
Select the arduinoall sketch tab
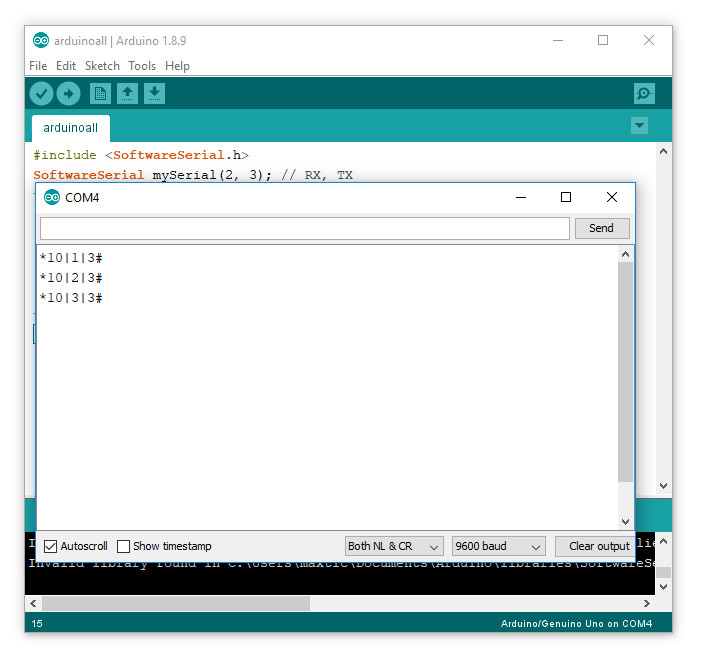(x=70, y=128)
